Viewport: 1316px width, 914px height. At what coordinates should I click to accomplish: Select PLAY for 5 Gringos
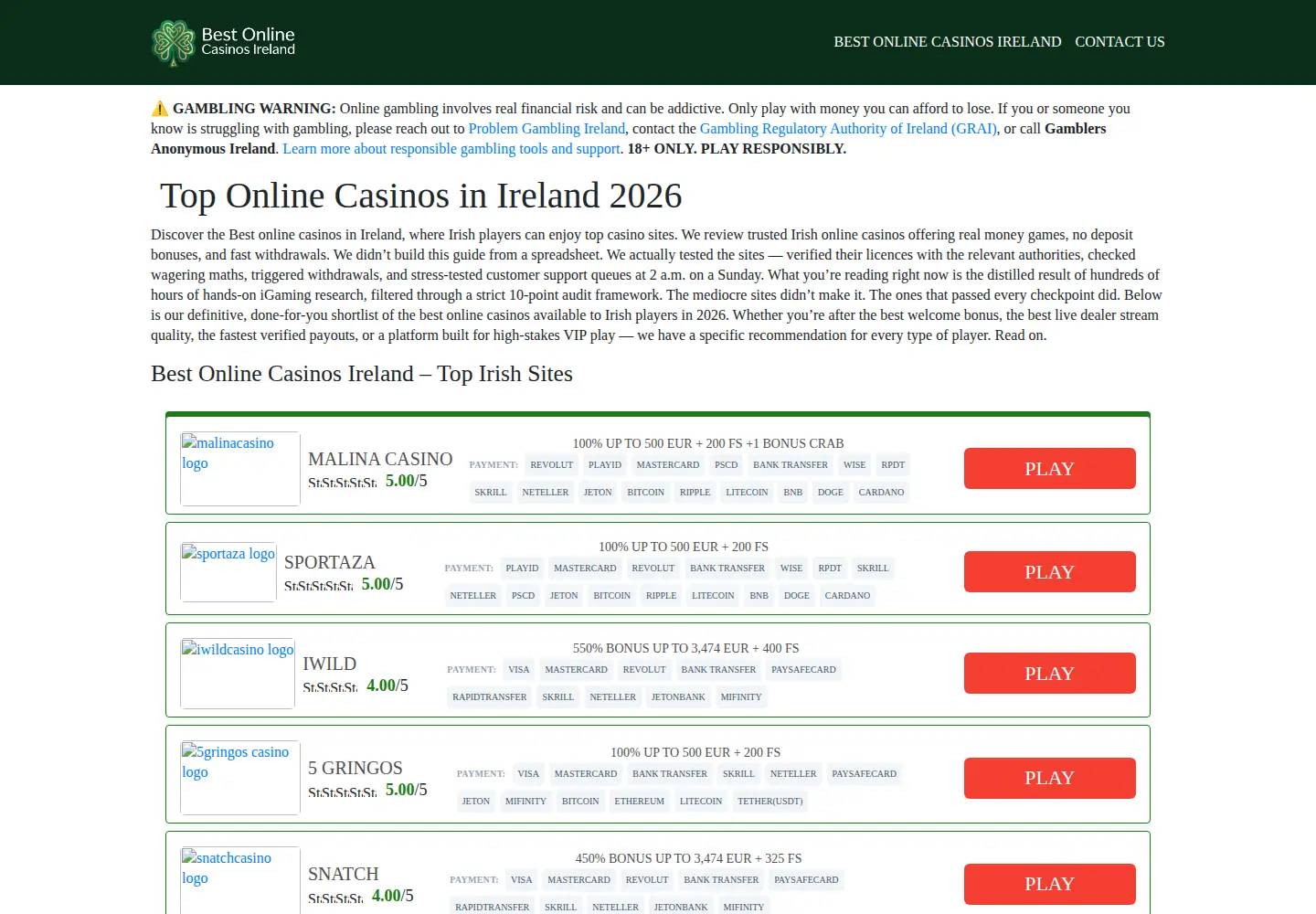pyautogui.click(x=1050, y=778)
